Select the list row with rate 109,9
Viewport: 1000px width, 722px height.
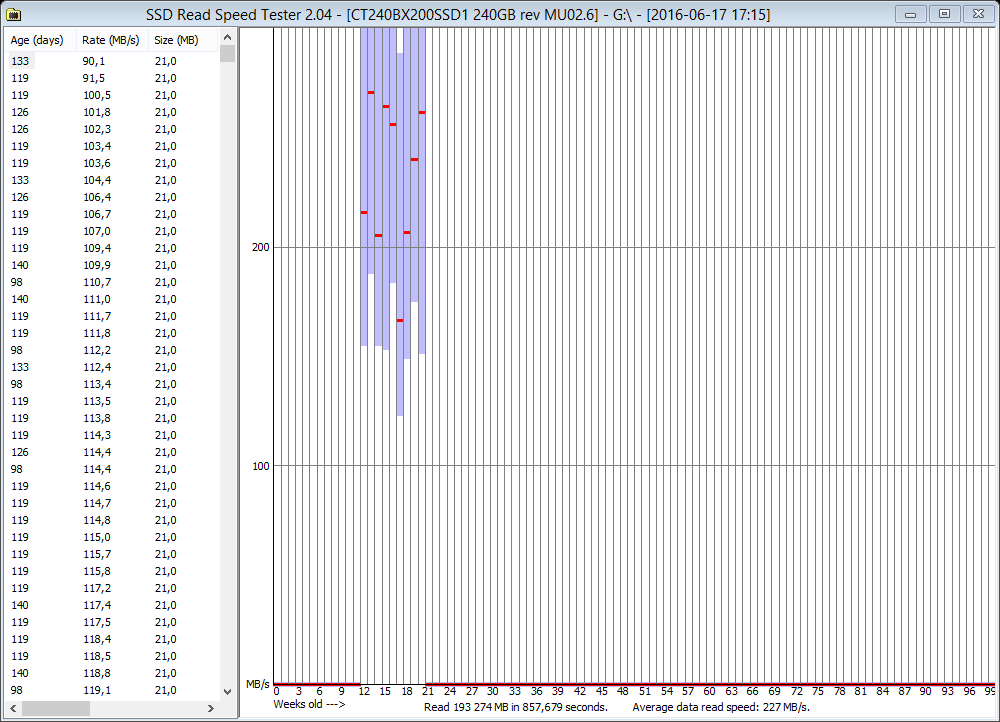click(97, 265)
